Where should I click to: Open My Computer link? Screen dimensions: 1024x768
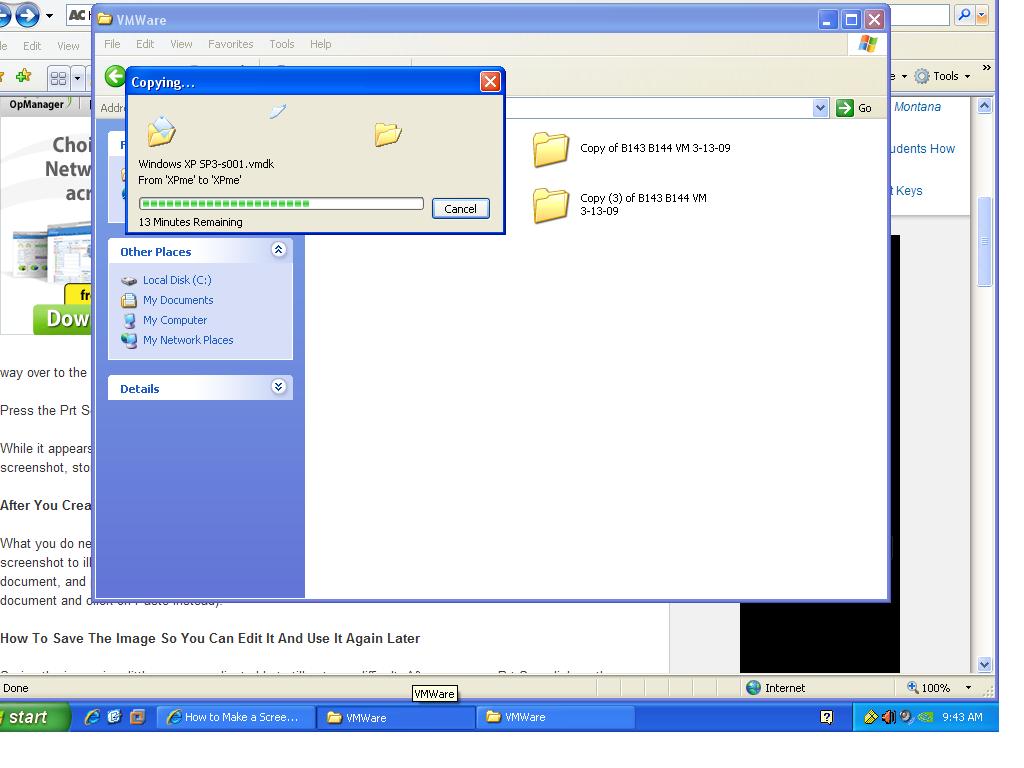click(174, 320)
